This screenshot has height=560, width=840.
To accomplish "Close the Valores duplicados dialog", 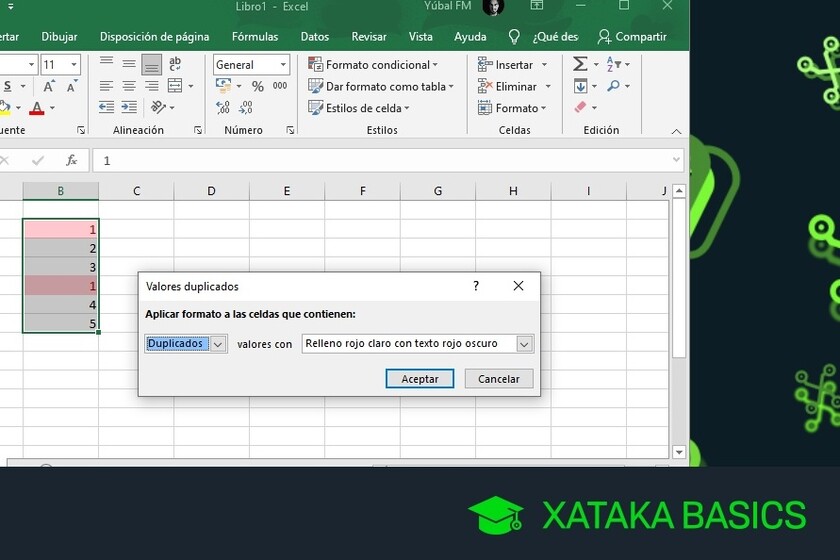I will tap(518, 286).
